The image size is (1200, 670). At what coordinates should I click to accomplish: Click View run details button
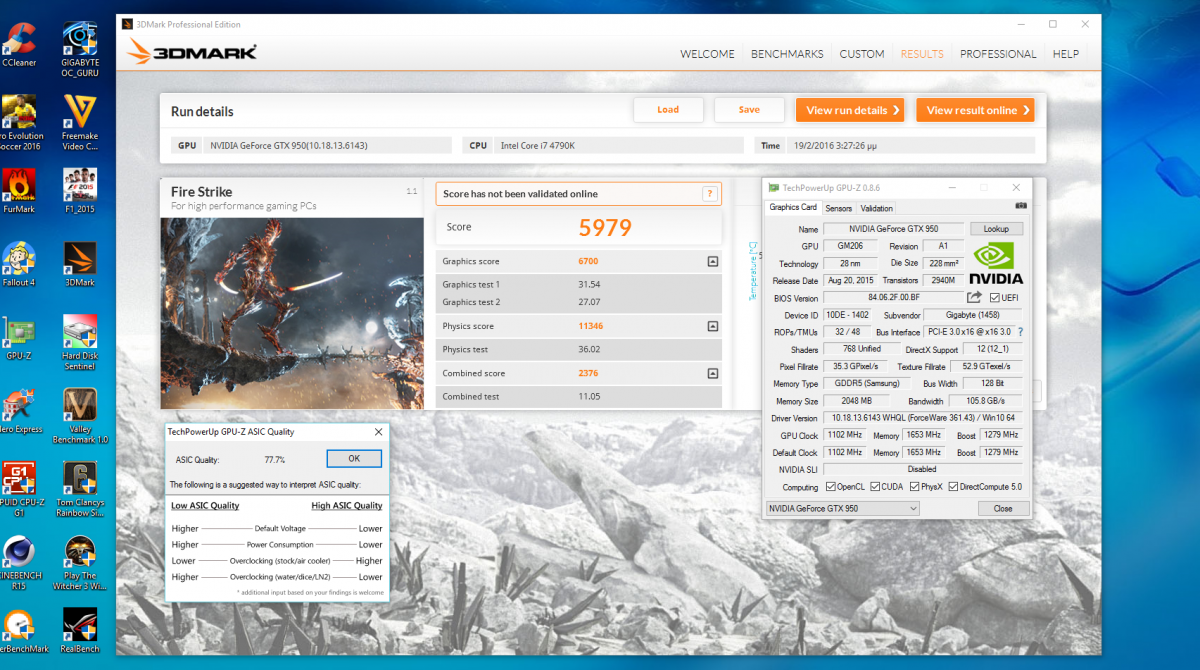(x=850, y=110)
